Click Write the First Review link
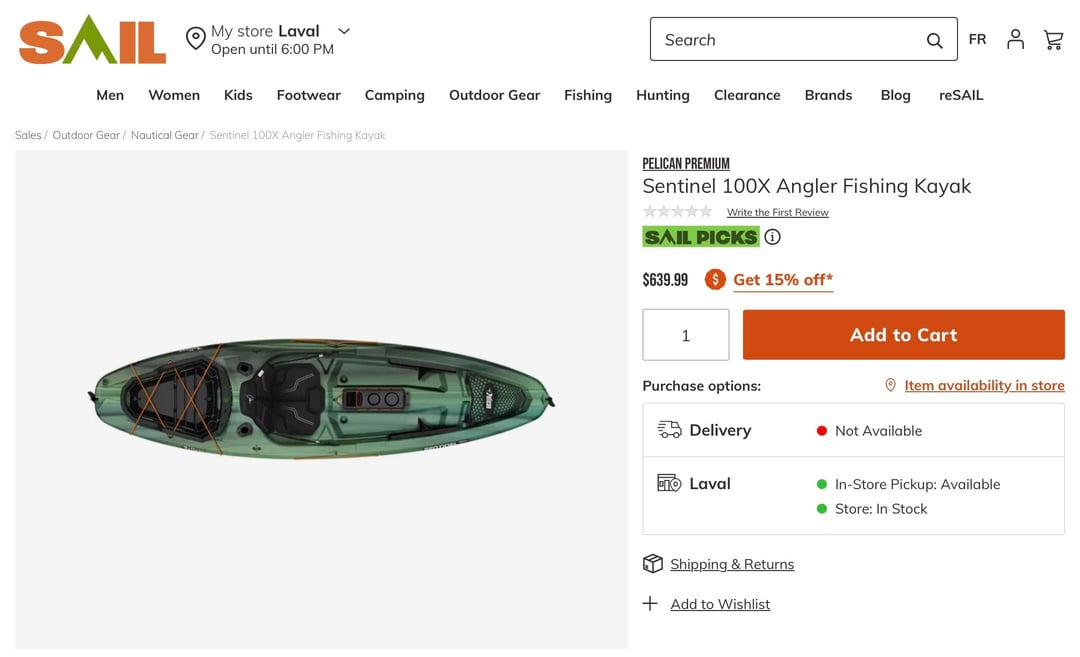The width and height of the screenshot is (1080, 657). pyautogui.click(x=778, y=212)
